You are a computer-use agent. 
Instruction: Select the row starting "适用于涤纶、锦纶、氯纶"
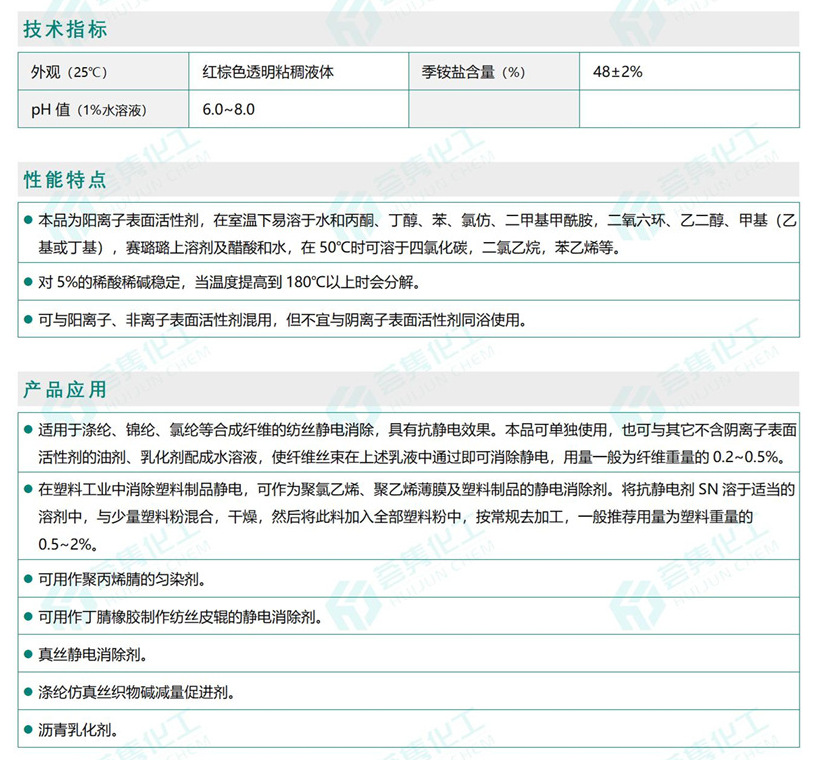[409, 442]
